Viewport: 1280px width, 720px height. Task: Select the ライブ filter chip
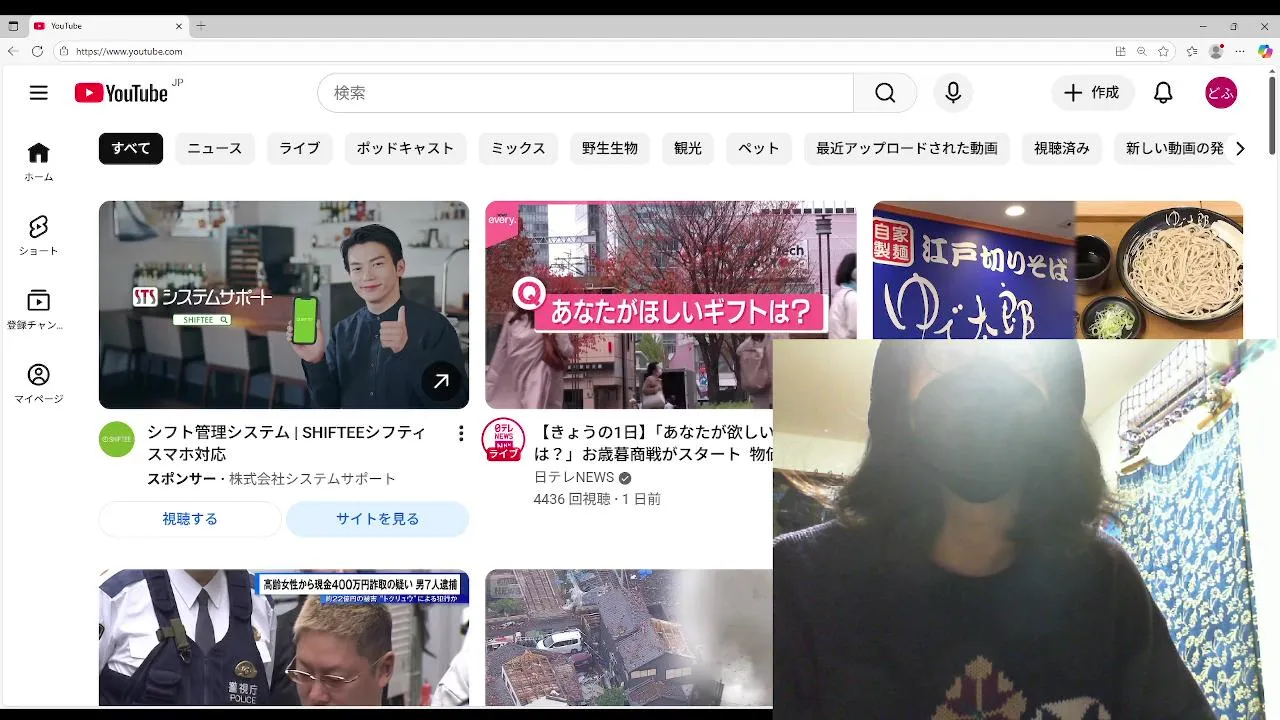coord(300,148)
